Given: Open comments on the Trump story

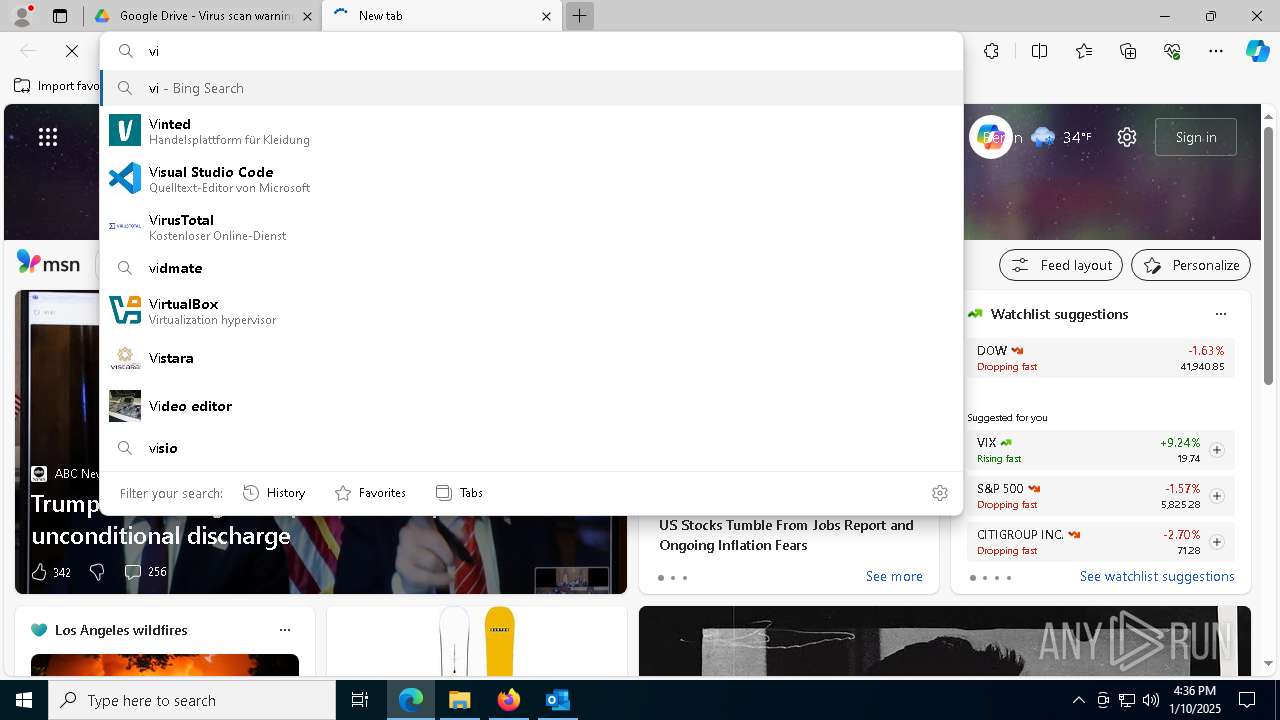Looking at the screenshot, I should point(145,572).
